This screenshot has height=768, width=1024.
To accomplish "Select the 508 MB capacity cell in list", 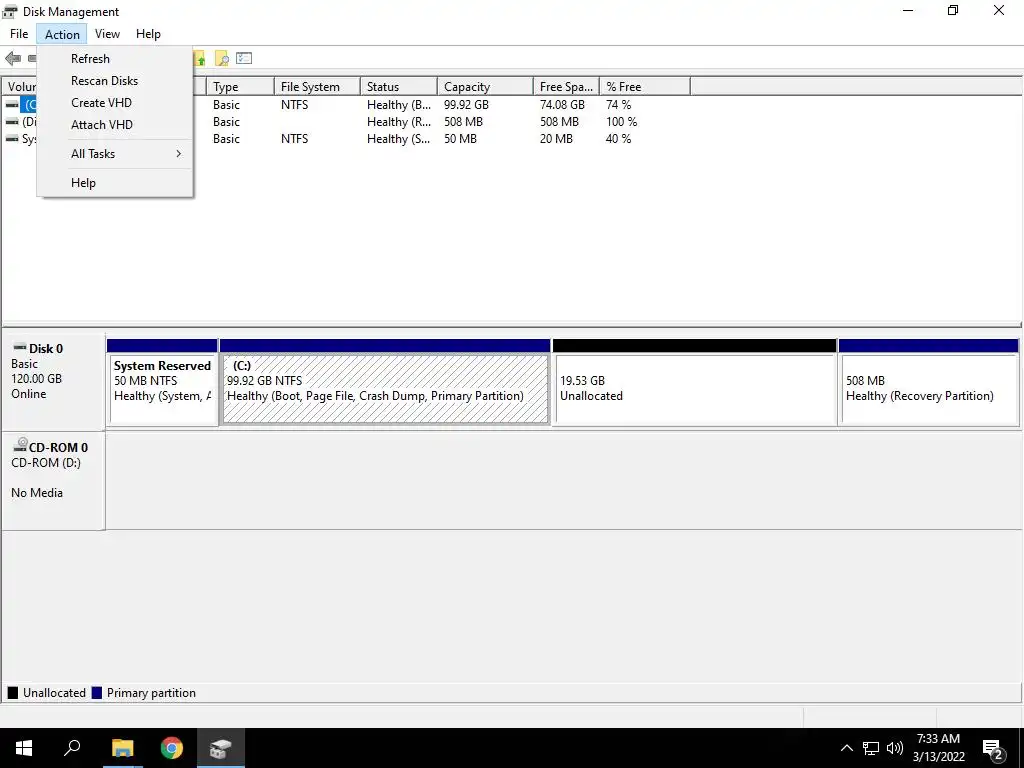I will [x=464, y=121].
